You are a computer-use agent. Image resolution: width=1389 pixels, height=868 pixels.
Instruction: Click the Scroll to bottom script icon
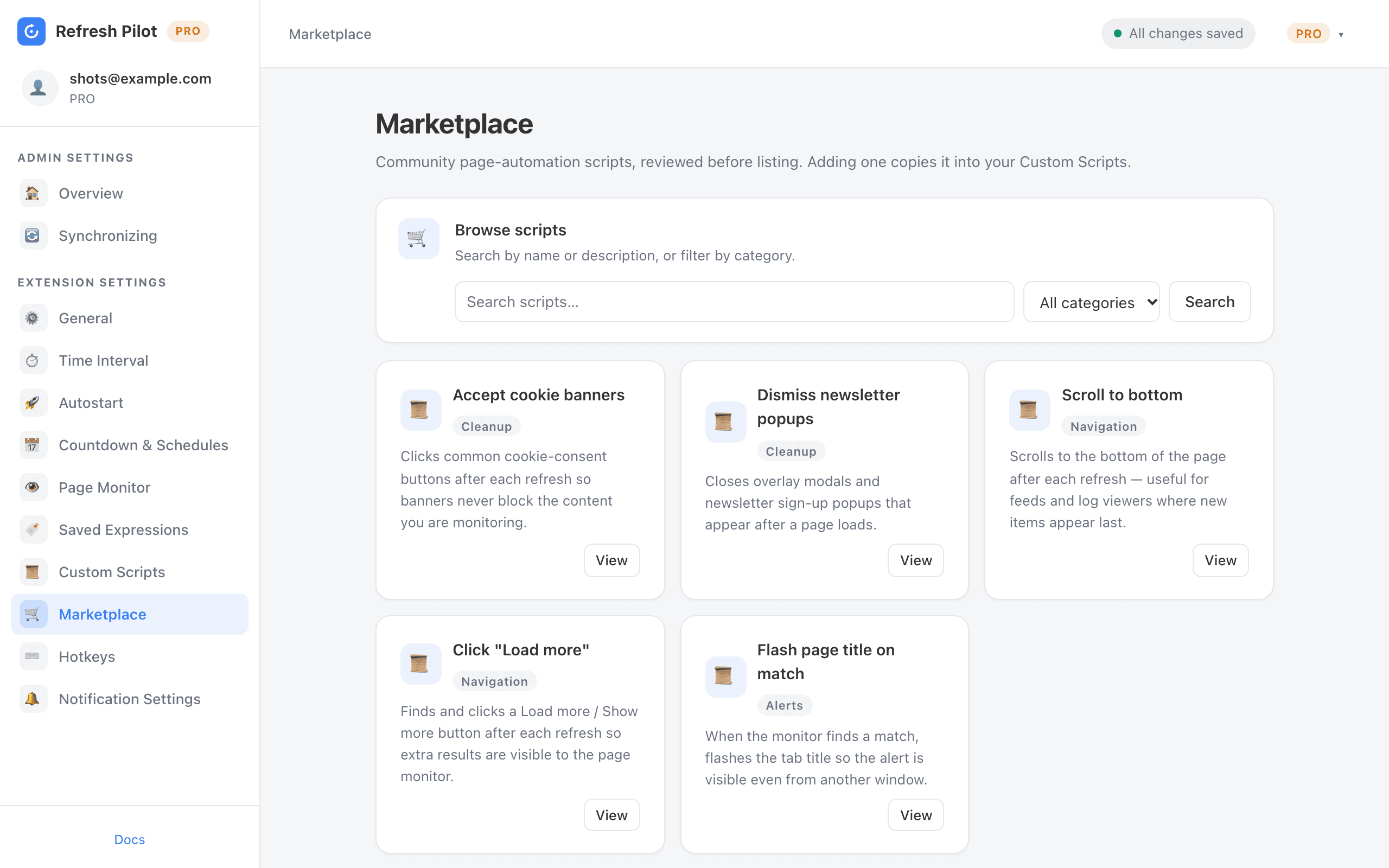click(x=1029, y=410)
